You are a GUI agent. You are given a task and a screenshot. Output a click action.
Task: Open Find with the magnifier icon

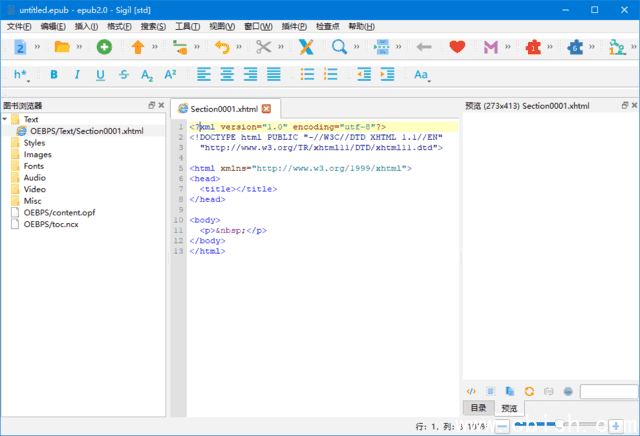339,47
